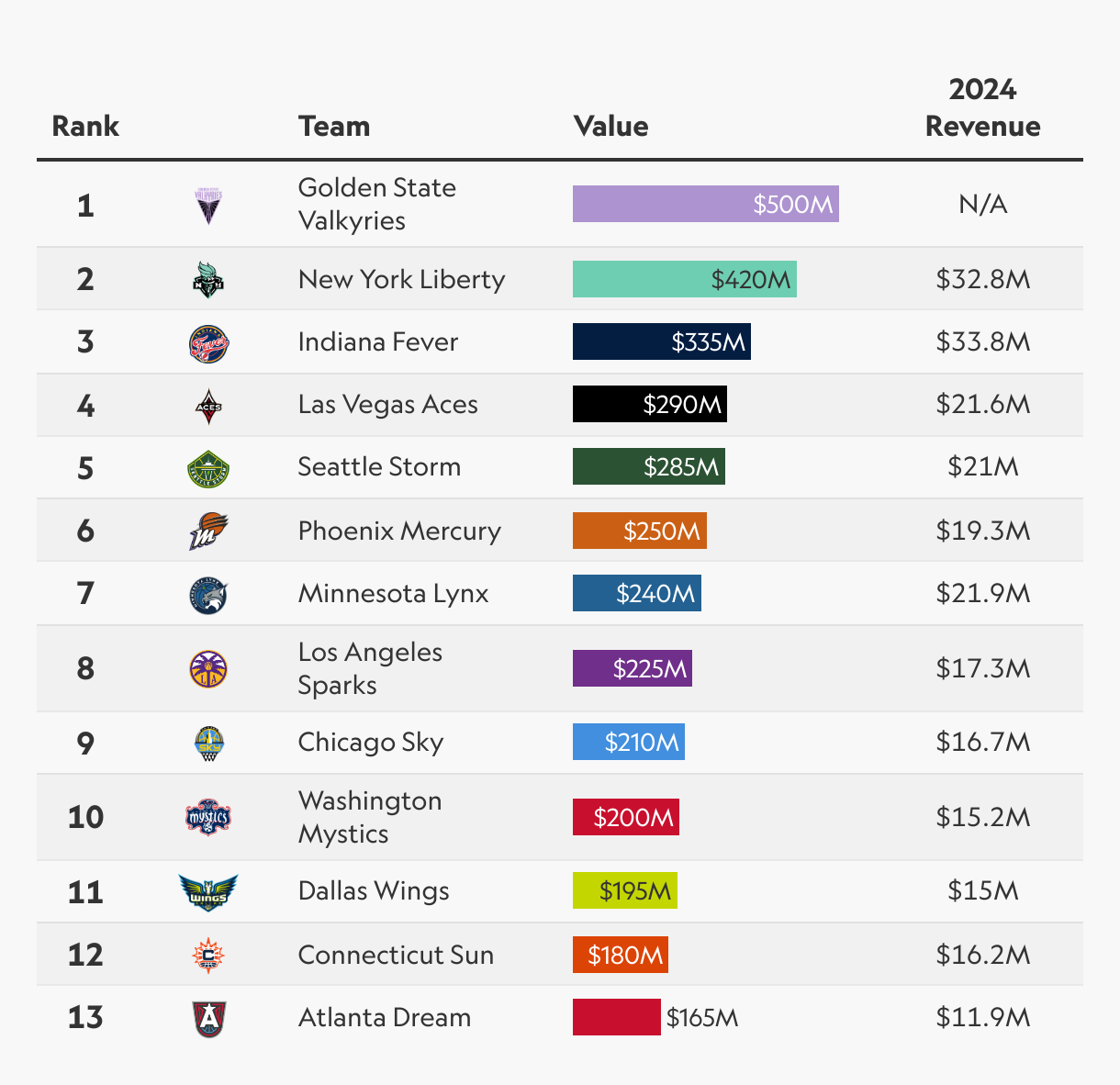
Task: Click the Los Angeles Sparks logo
Action: click(208, 669)
